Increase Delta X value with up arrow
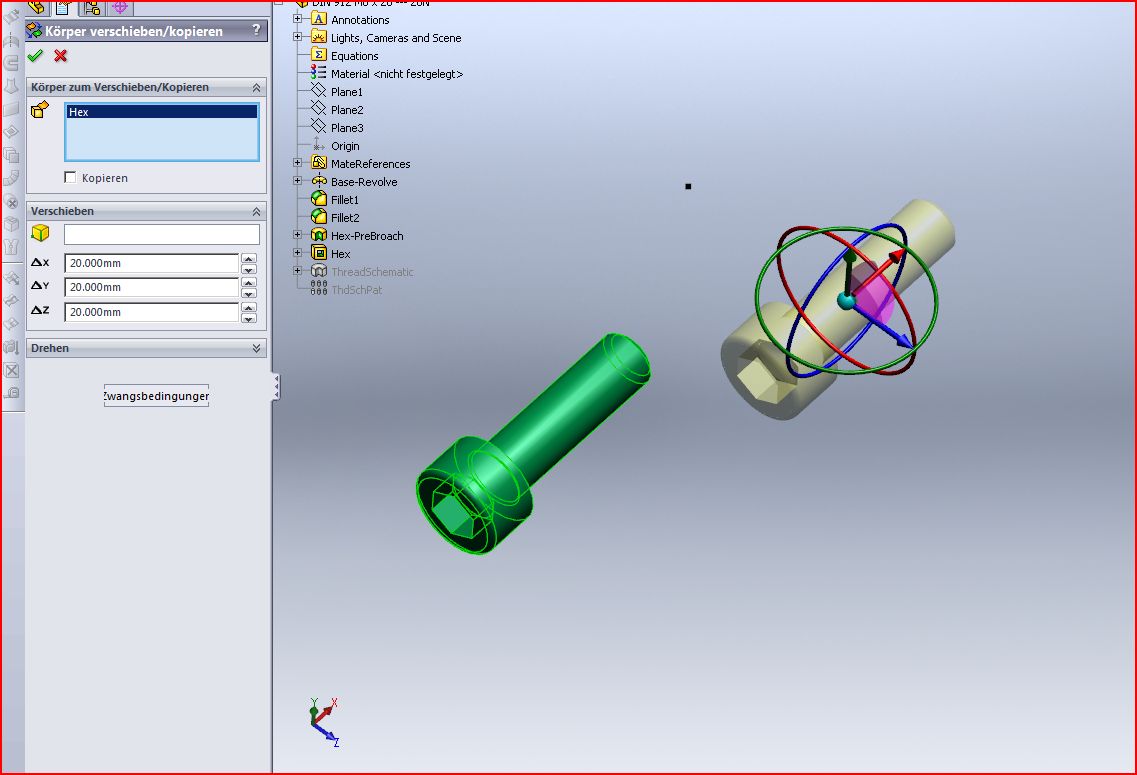Image resolution: width=1137 pixels, height=775 pixels. pyautogui.click(x=249, y=258)
